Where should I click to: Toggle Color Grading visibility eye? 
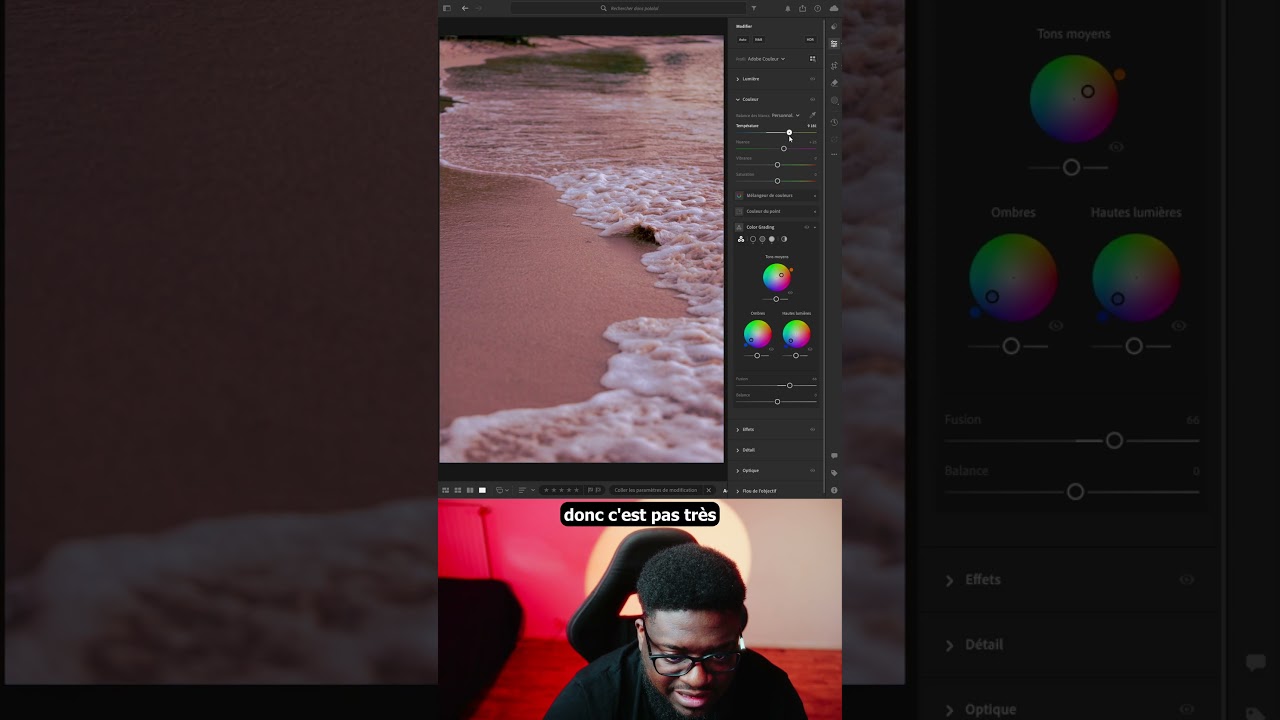(x=806, y=227)
